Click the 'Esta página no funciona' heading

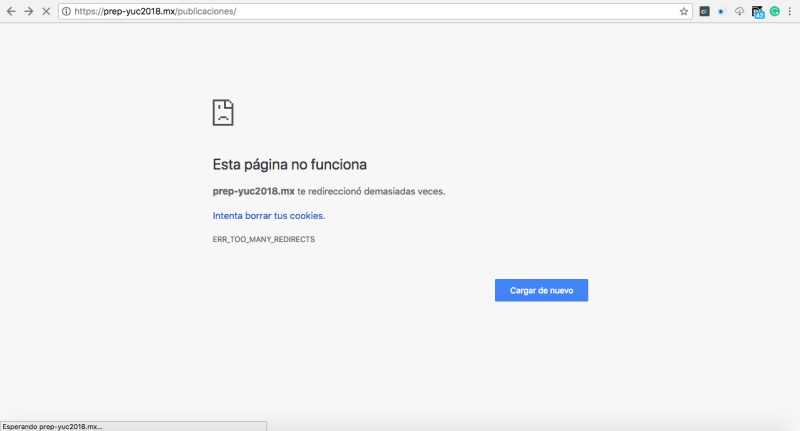tap(290, 164)
